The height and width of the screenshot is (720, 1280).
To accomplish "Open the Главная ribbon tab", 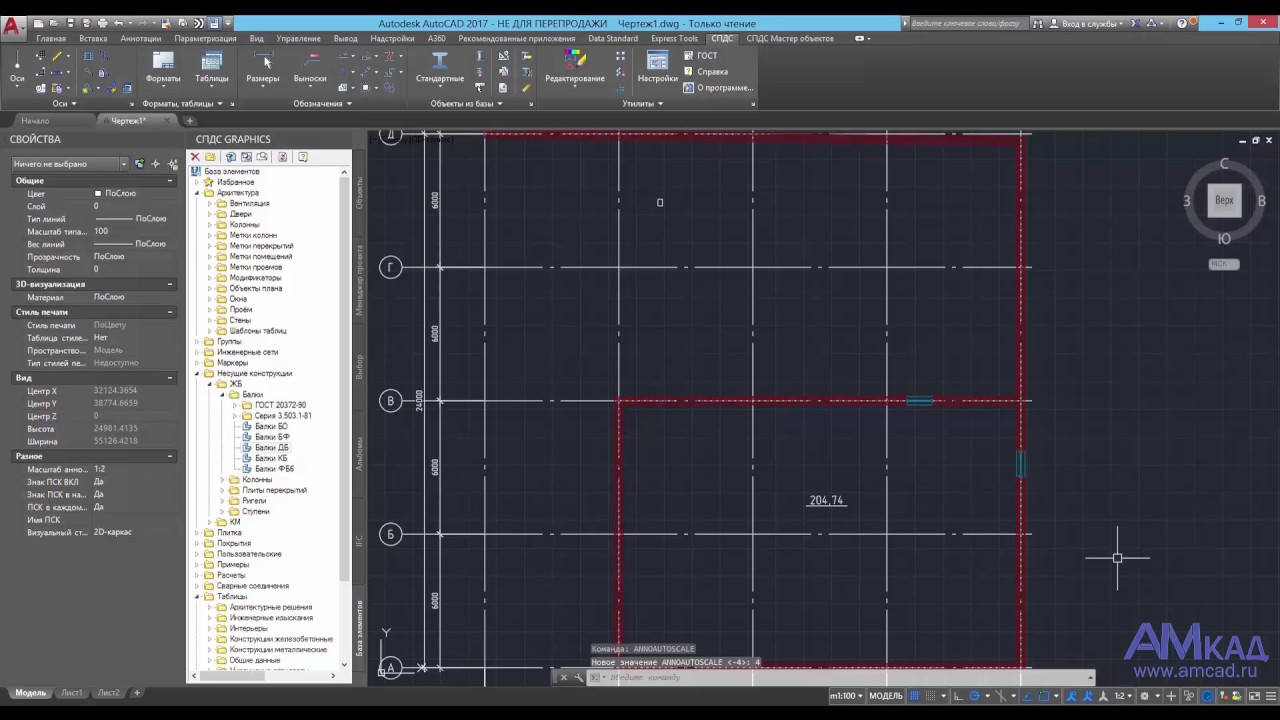I will coord(51,39).
